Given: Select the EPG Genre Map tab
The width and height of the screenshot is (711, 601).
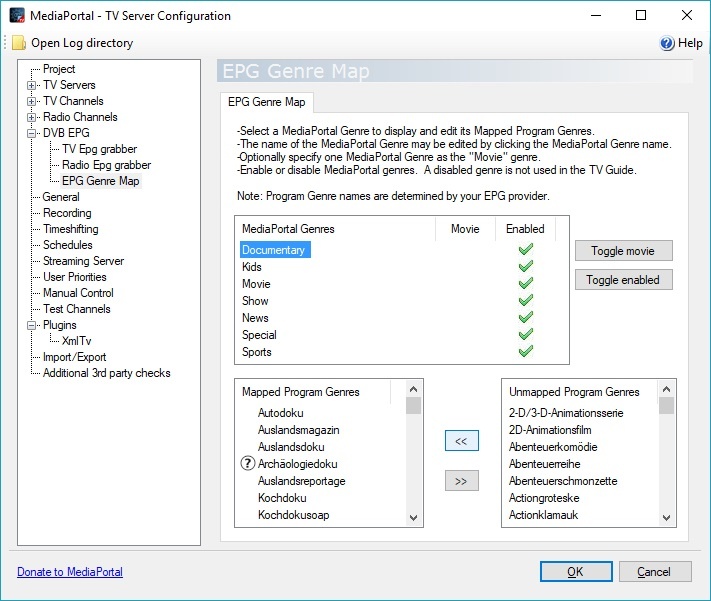Looking at the screenshot, I should pyautogui.click(x=267, y=102).
